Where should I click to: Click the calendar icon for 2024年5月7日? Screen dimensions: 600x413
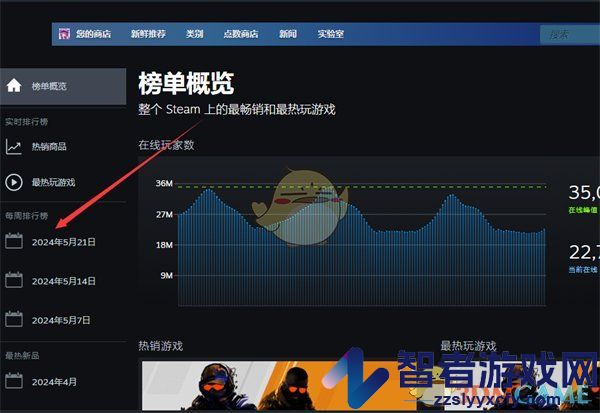[x=14, y=319]
